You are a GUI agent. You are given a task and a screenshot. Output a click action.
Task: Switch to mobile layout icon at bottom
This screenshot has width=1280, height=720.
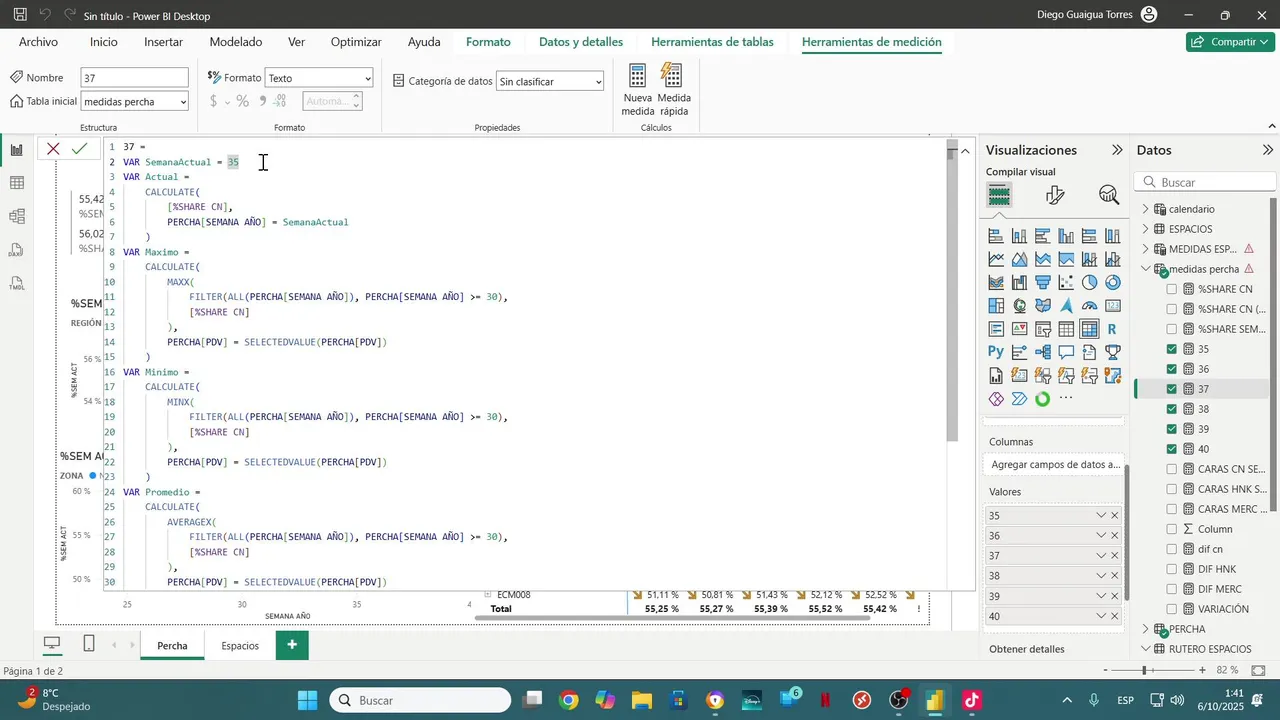(x=89, y=644)
